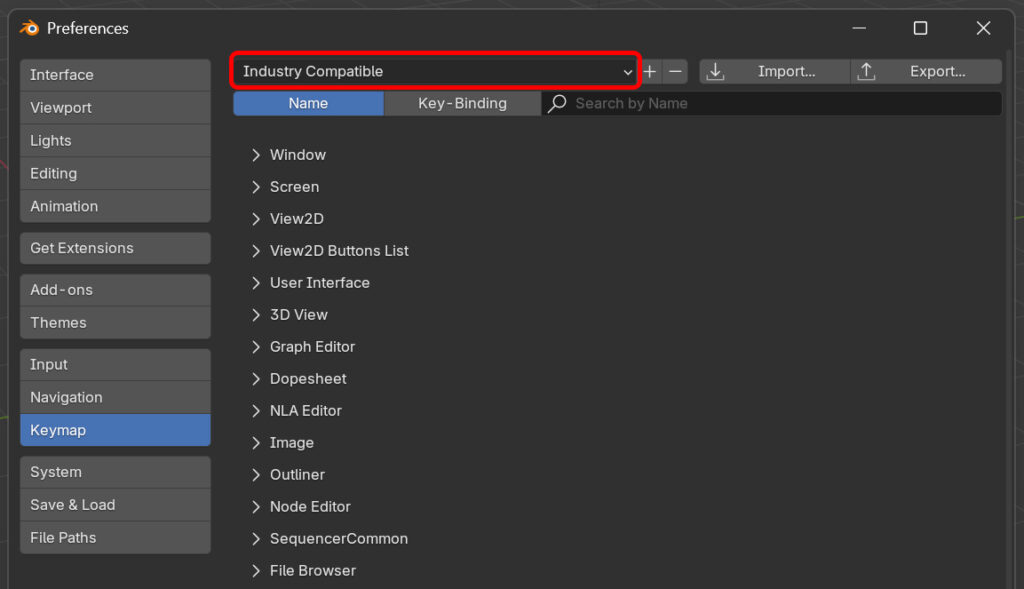1024x589 pixels.
Task: Click the search magnifier icon in keymap search
Action: (x=557, y=103)
